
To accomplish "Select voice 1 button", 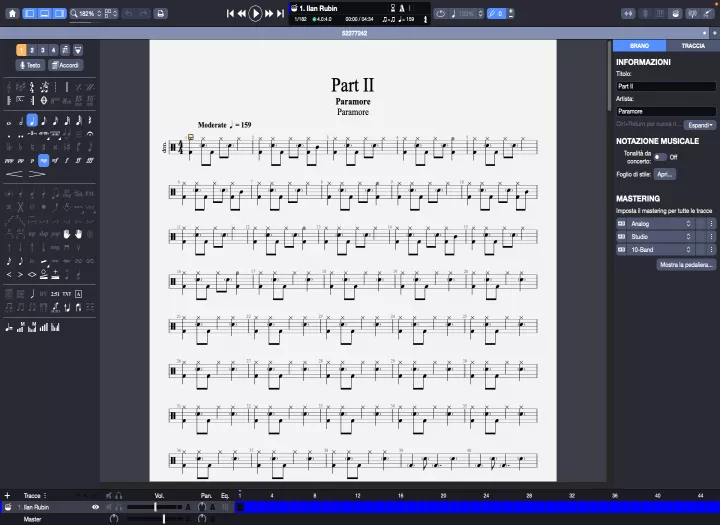I will tap(21, 50).
